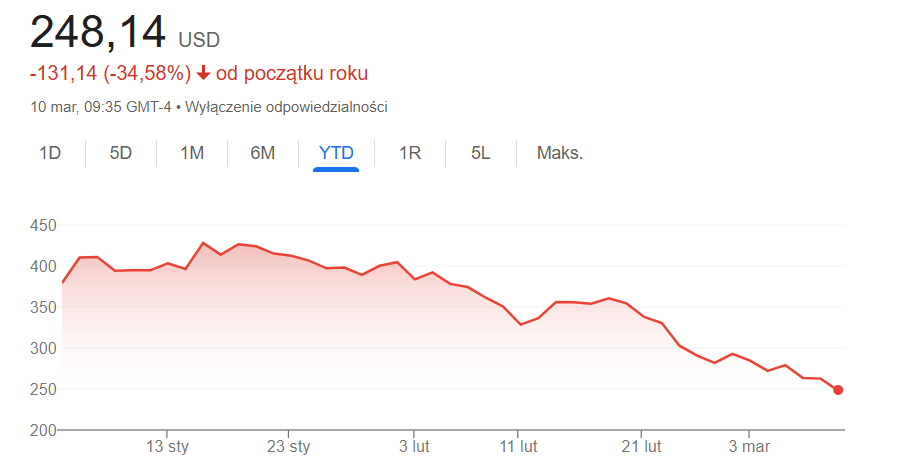898x465 pixels.
Task: Select the Maks. range tab
Action: tap(560, 153)
